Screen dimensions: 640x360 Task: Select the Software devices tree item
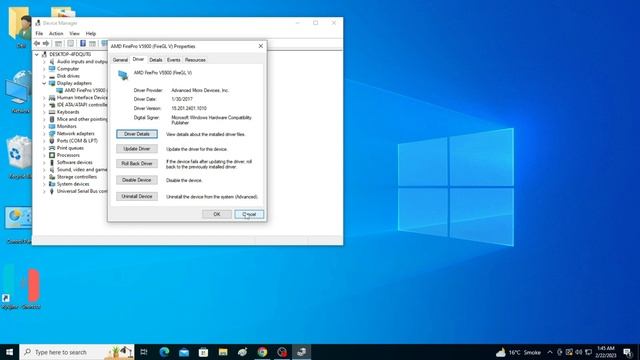pos(74,162)
